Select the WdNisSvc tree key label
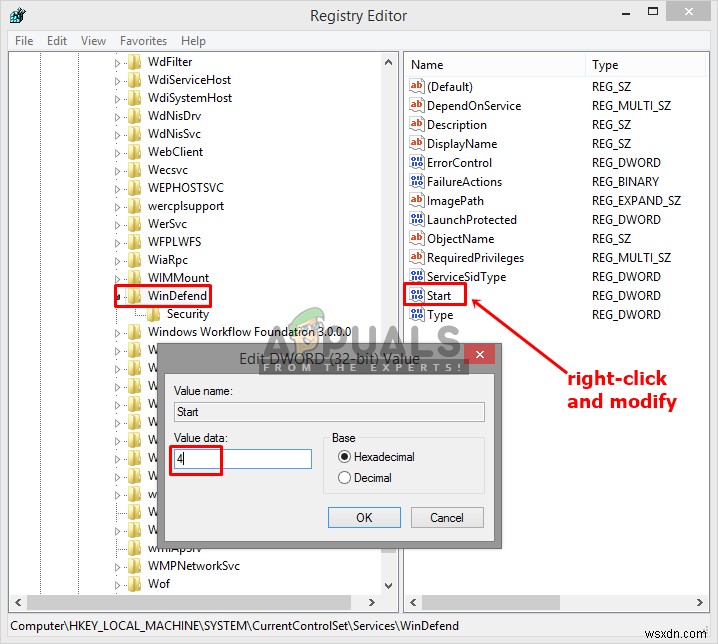Screen dimensions: 718x644 (x=174, y=134)
